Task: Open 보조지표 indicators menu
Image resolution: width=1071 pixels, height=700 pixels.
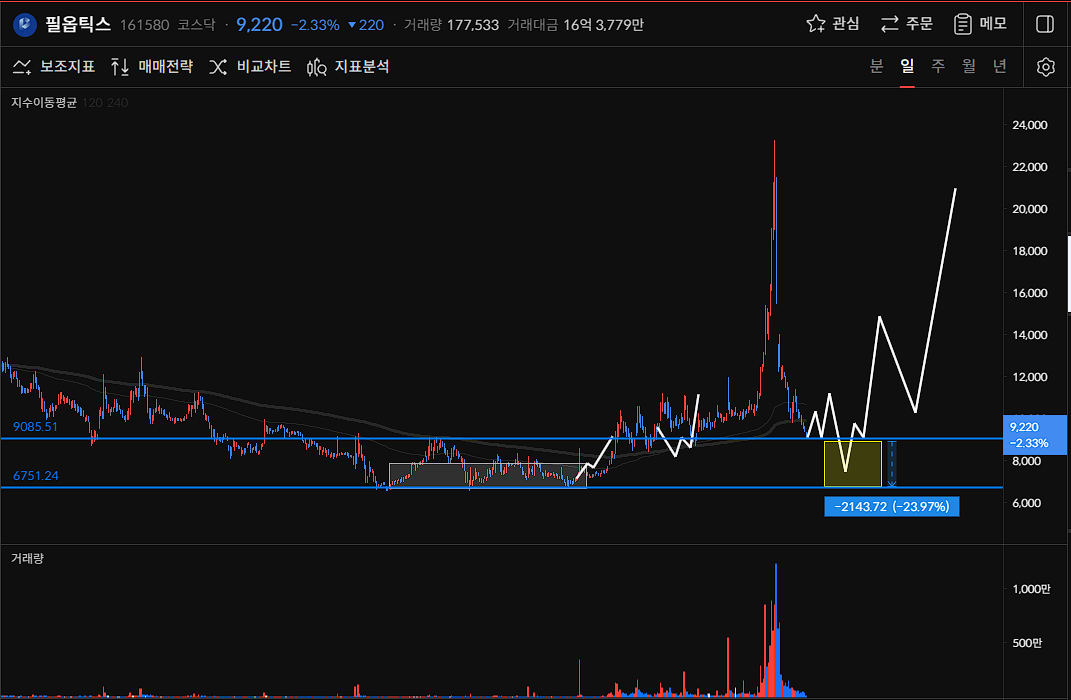Action: point(54,67)
